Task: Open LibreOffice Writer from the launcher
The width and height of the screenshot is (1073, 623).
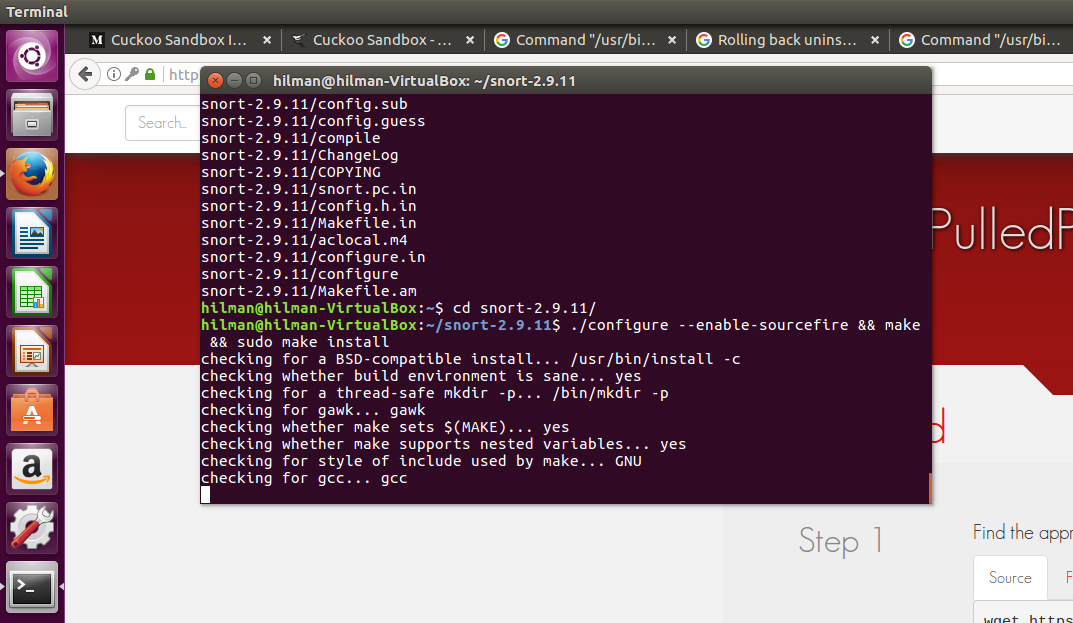Action: coord(32,234)
